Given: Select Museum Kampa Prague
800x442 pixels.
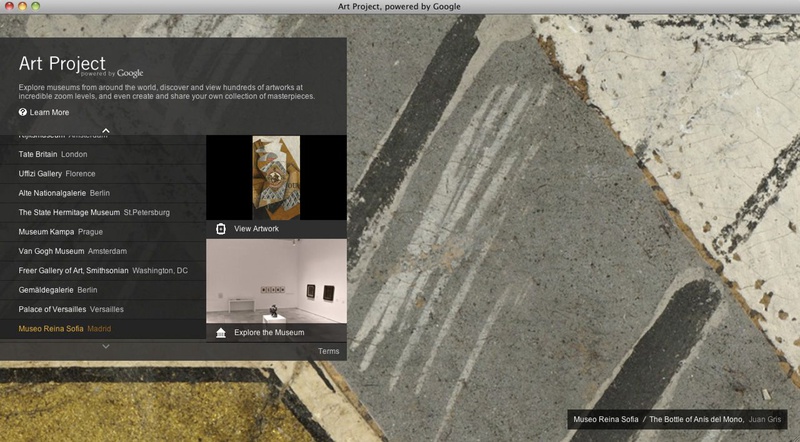Looking at the screenshot, I should 103,232.
